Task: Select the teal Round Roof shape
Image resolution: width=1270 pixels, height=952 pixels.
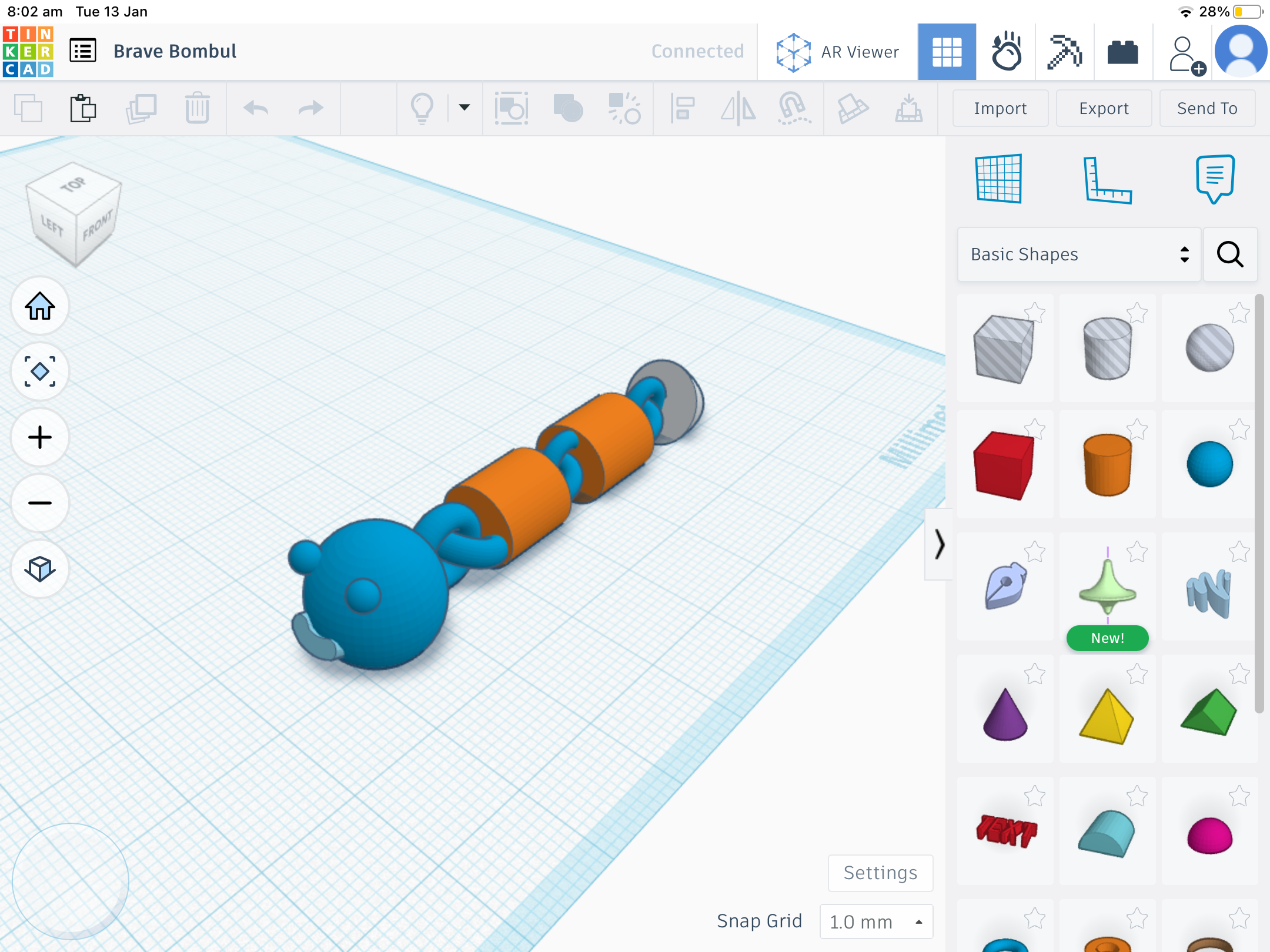Action: point(1106,833)
